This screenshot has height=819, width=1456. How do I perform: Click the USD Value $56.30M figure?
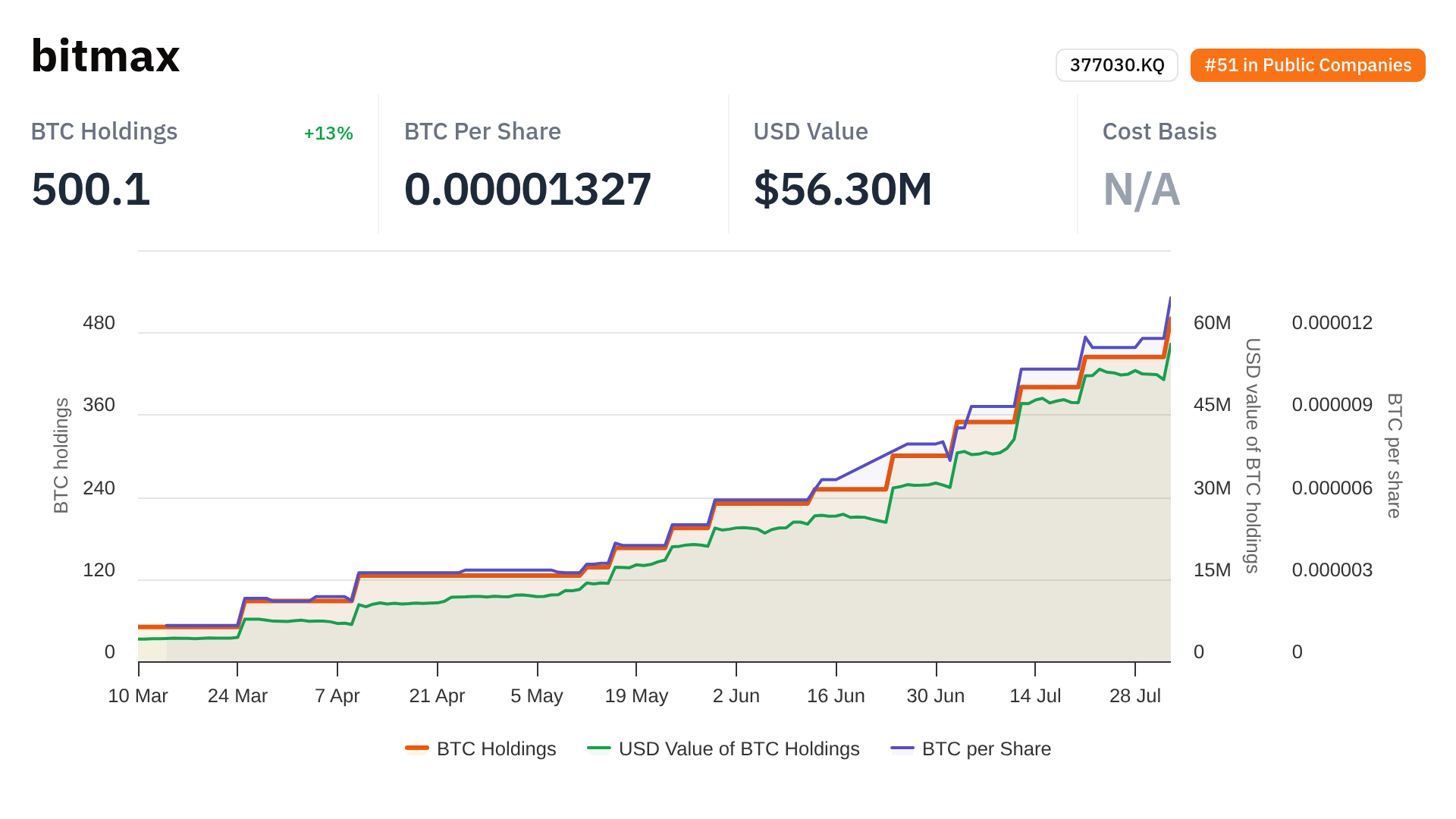pos(843,189)
